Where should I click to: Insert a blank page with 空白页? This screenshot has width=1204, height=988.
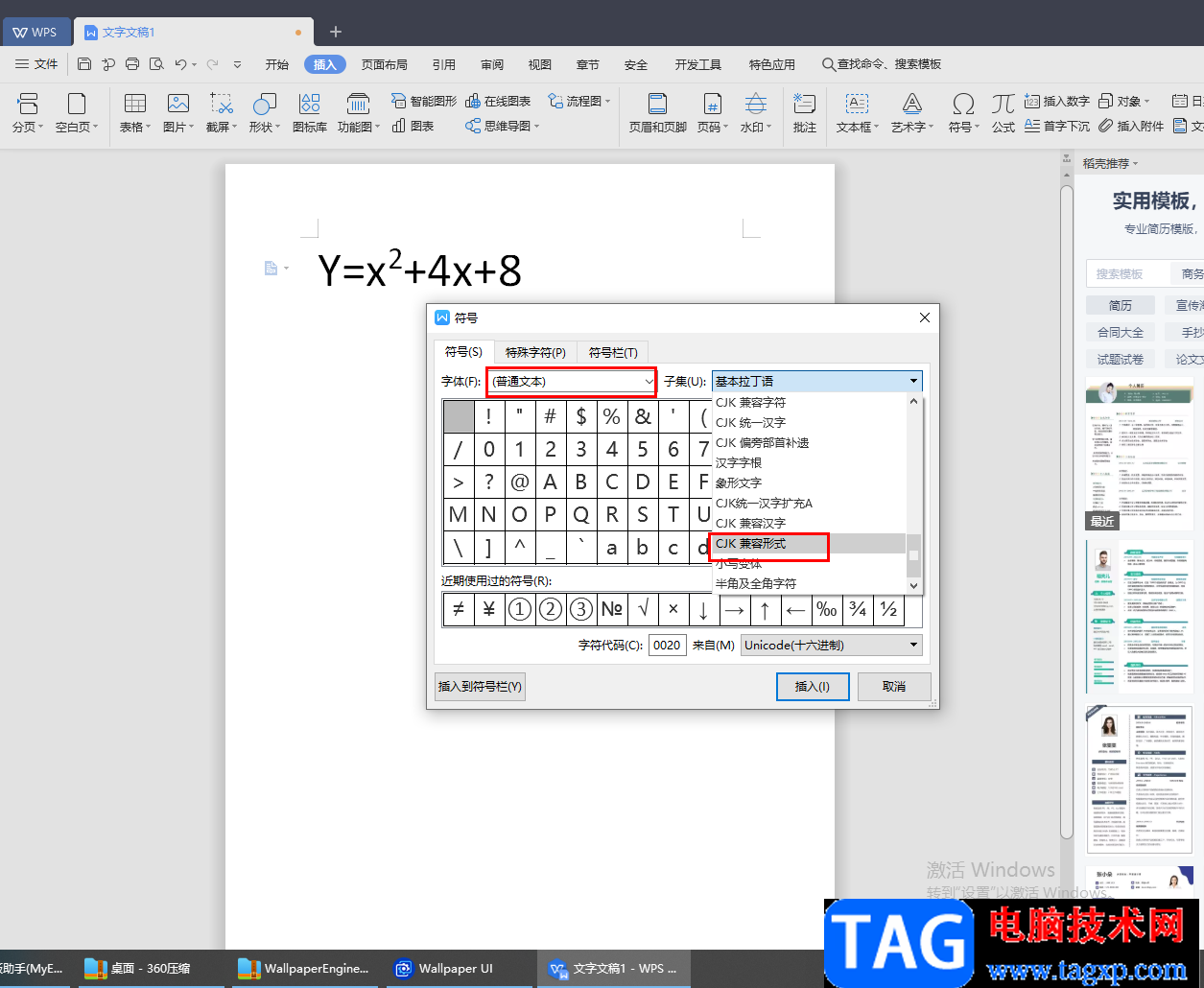point(77,104)
